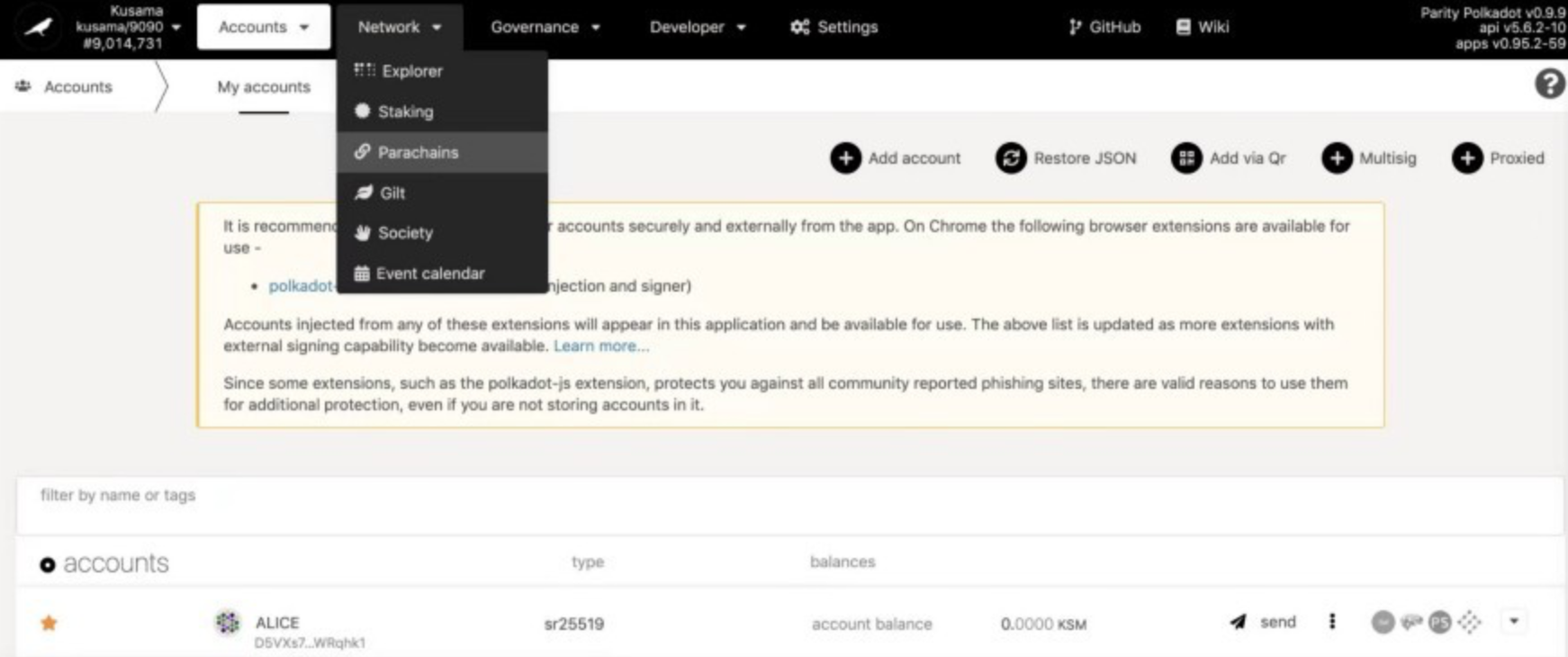This screenshot has height=657, width=1568.
Task: Click the help question mark icon
Action: pos(1549,85)
